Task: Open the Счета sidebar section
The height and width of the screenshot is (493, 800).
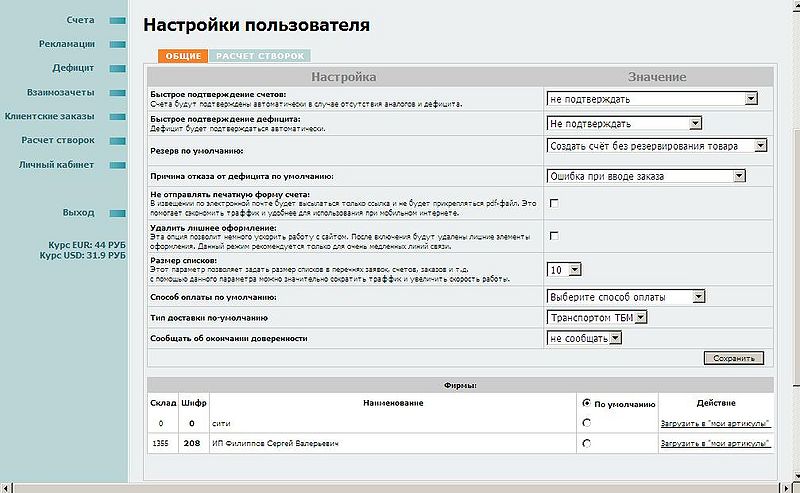Action: [80, 20]
